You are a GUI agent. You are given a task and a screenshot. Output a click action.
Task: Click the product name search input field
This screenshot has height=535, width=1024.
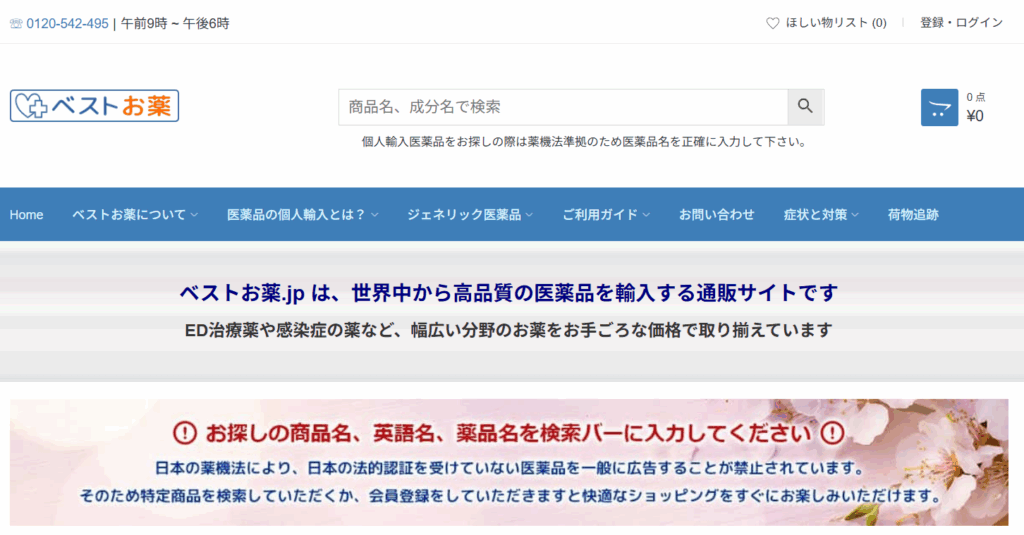click(562, 107)
